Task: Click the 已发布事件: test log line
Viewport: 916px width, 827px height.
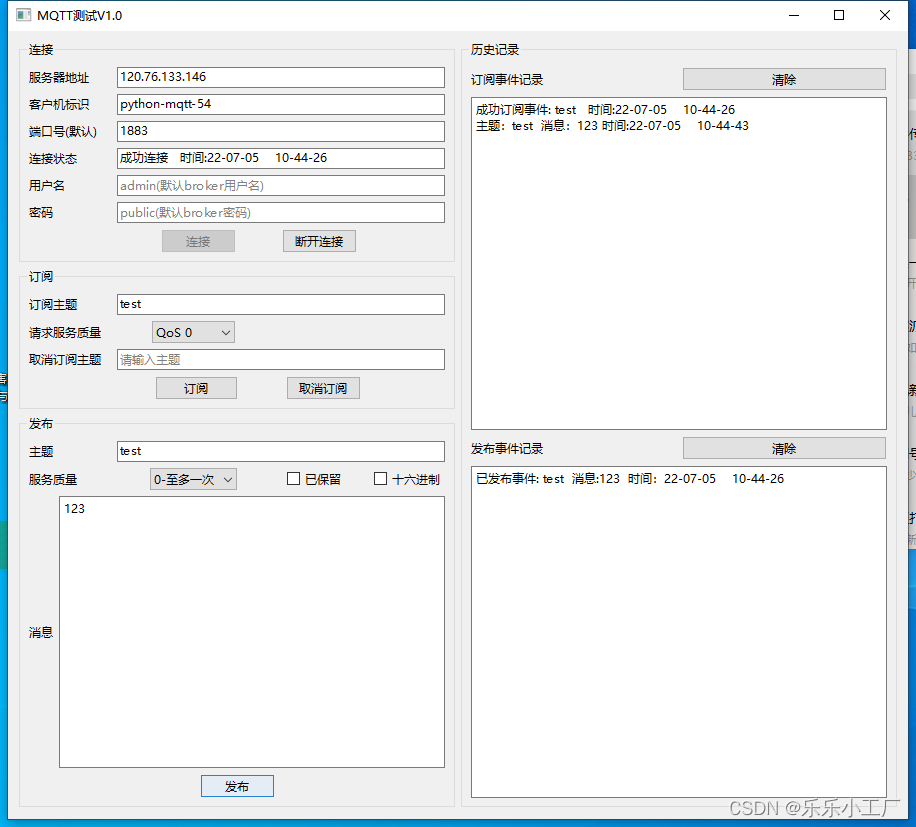Action: (x=630, y=479)
